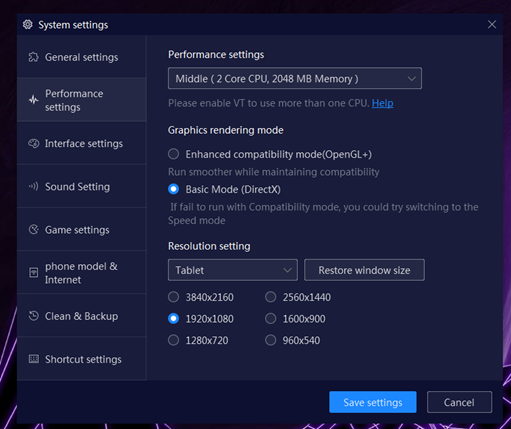Click the Save settings button

pos(373,402)
